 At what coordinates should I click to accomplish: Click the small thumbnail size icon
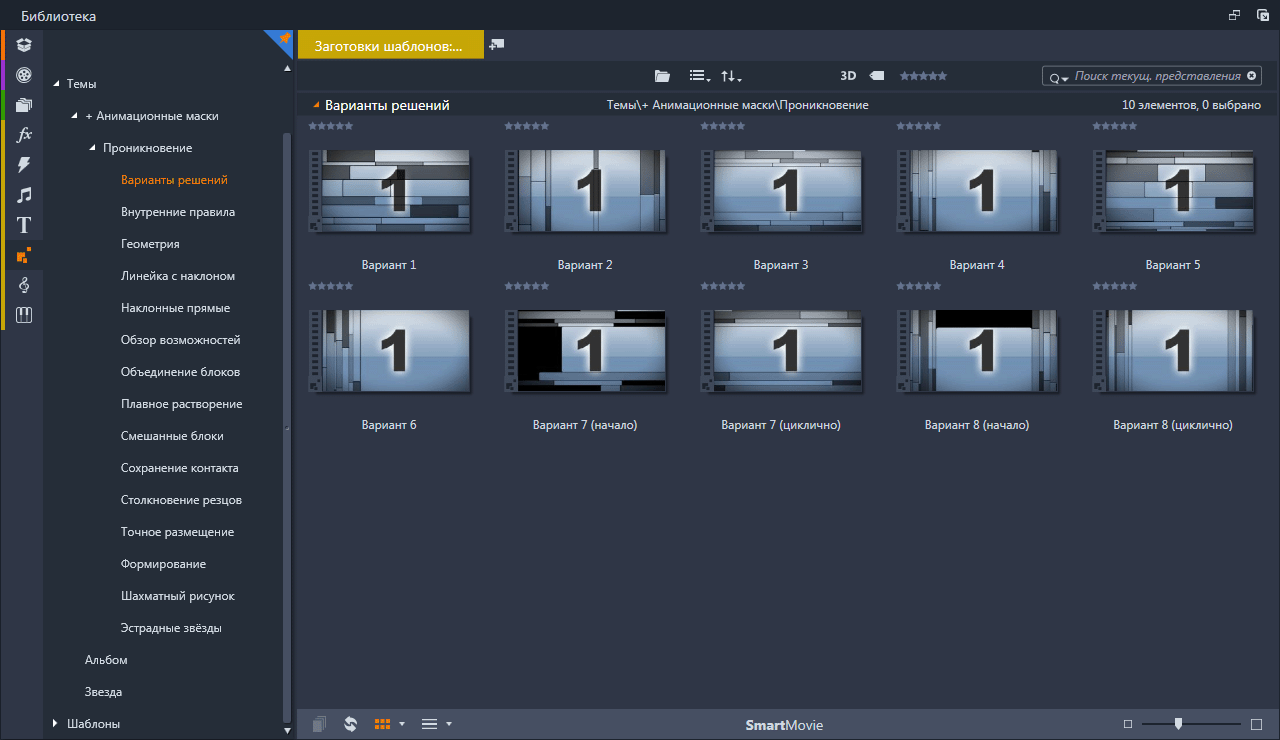tap(1128, 724)
